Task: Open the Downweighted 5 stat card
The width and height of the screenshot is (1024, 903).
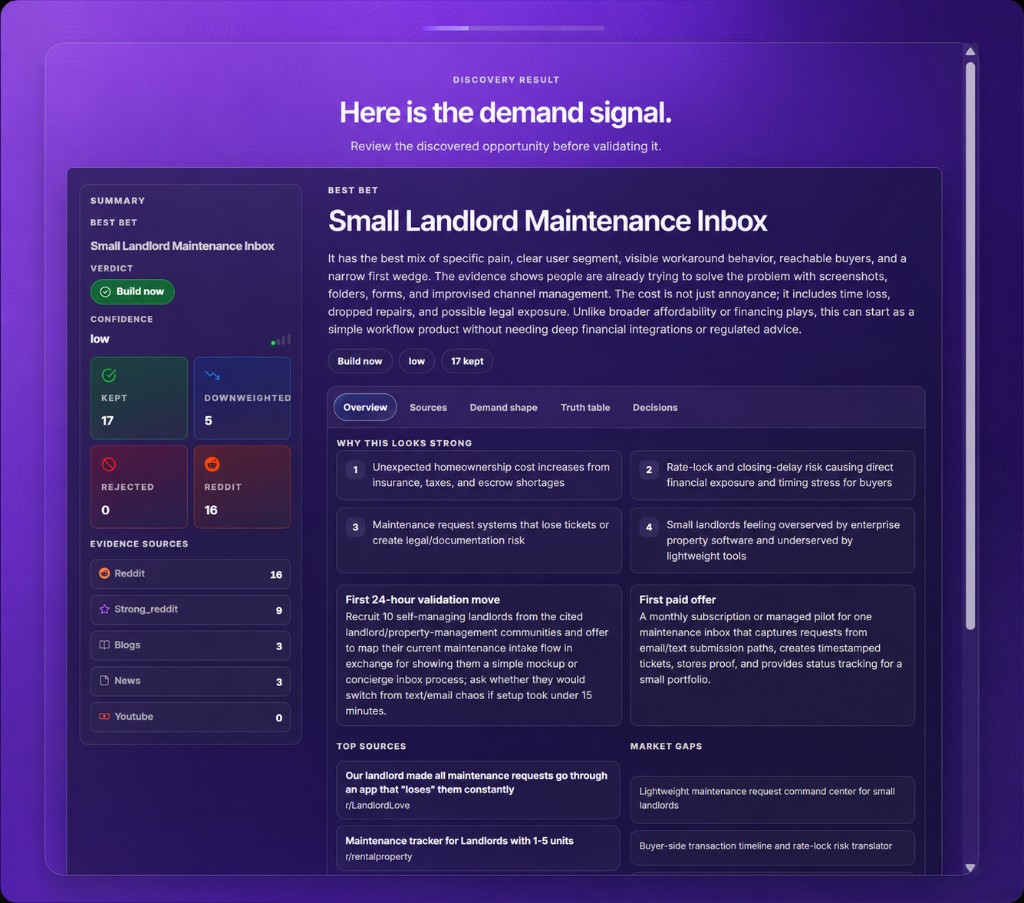Action: click(x=242, y=398)
